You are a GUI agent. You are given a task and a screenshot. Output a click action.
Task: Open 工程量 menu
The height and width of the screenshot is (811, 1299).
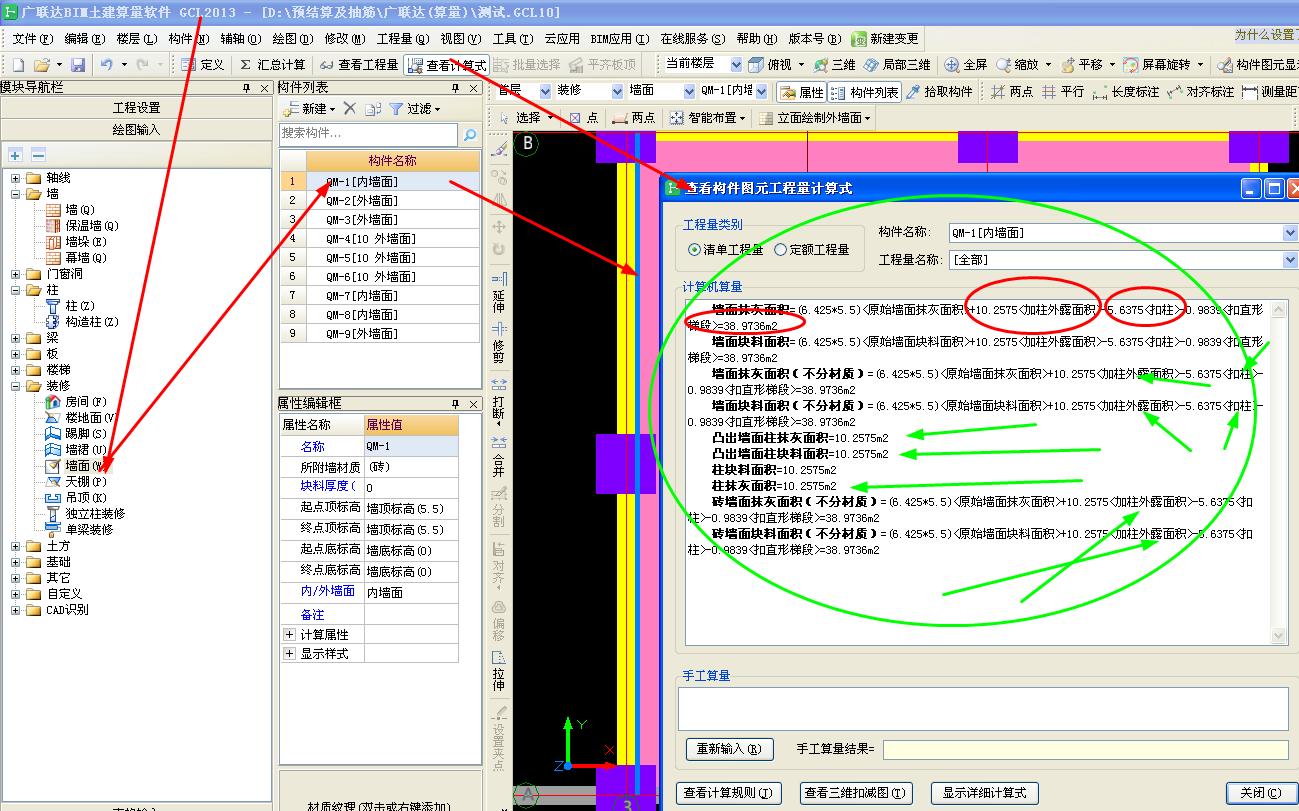pyautogui.click(x=403, y=39)
